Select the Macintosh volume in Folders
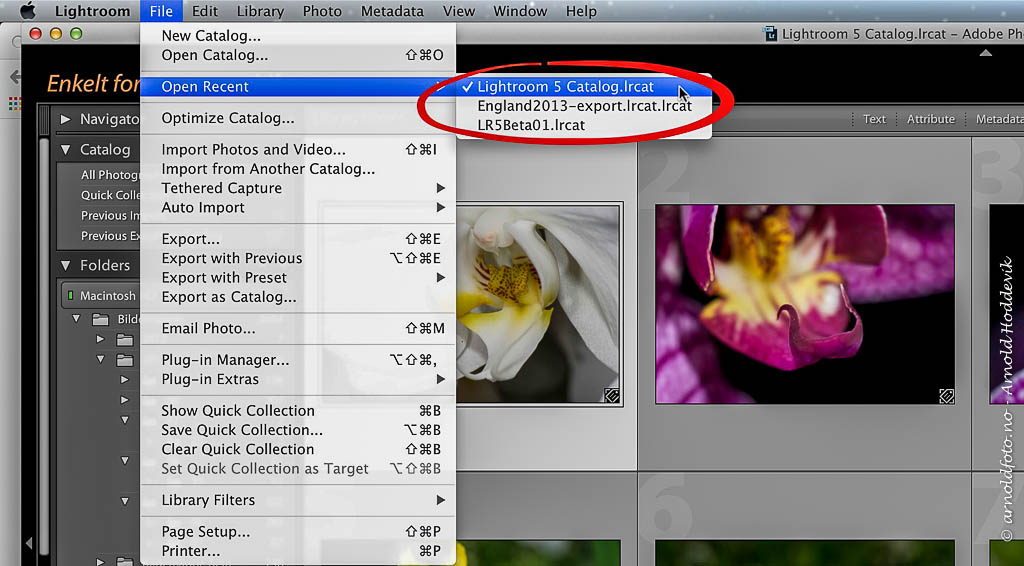The height and width of the screenshot is (566, 1024). (x=102, y=296)
